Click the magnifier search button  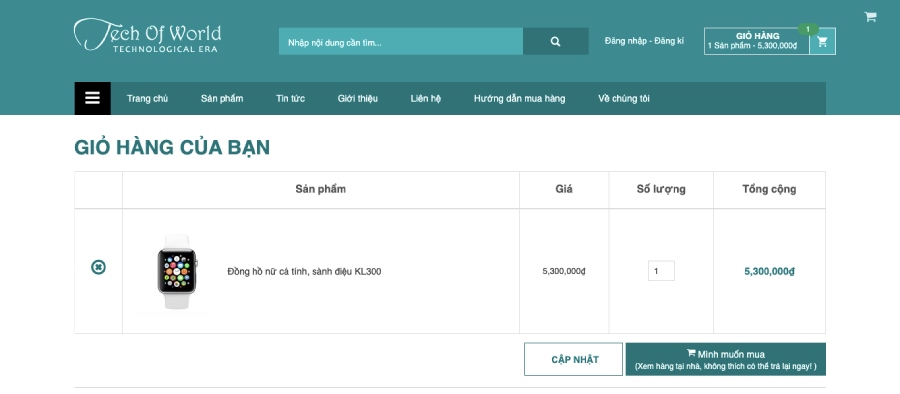click(555, 41)
